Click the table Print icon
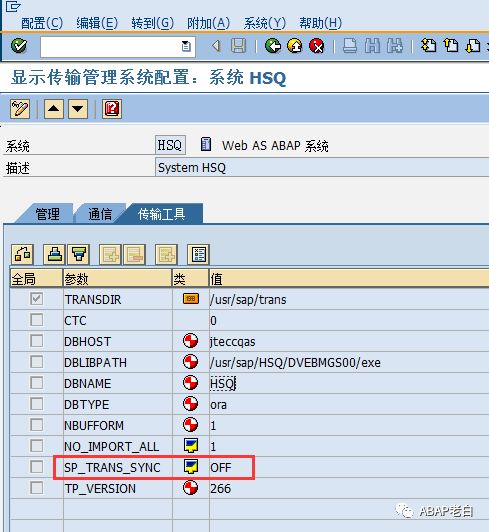Screen dimensions: 489x532 [x=55, y=254]
